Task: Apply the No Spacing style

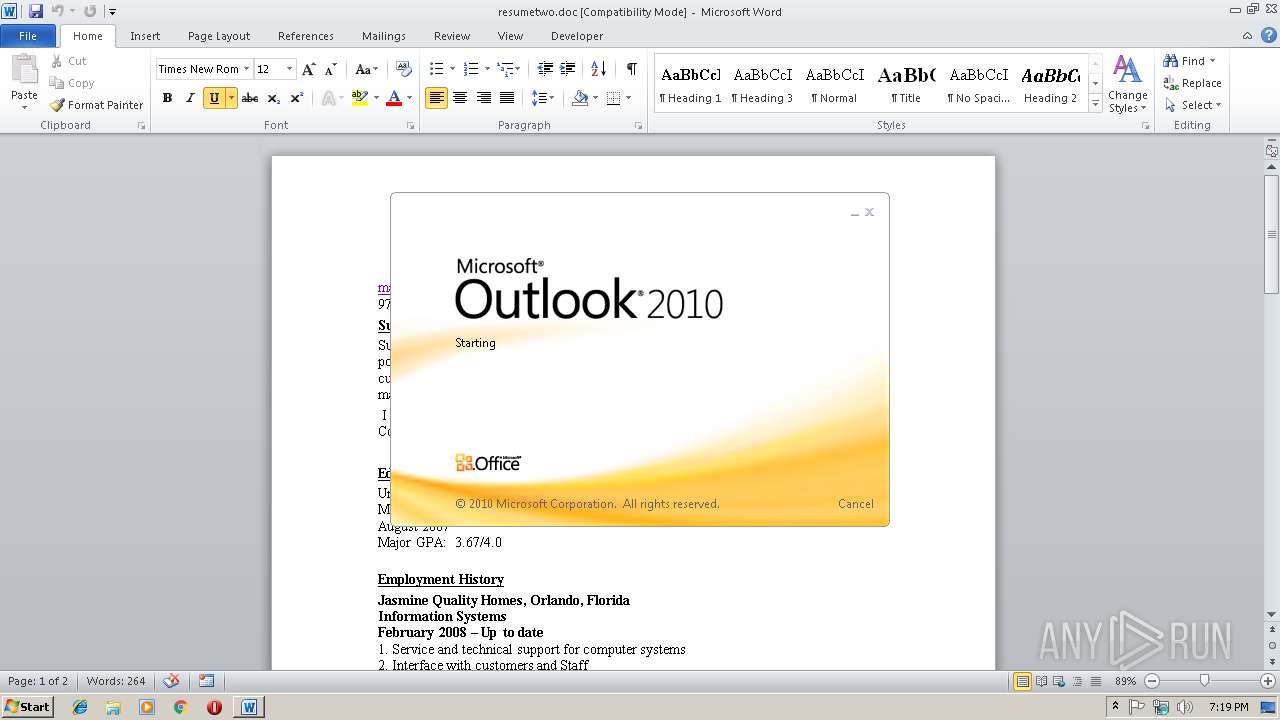Action: coord(978,84)
